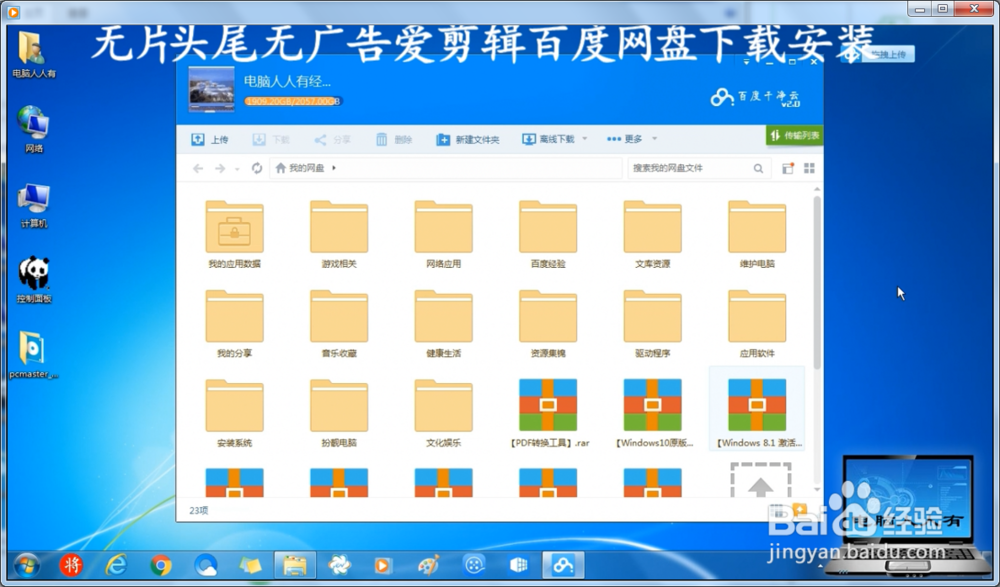The height and width of the screenshot is (587, 1000).
Task: Open the 扮靓电脑 folder
Action: click(339, 413)
